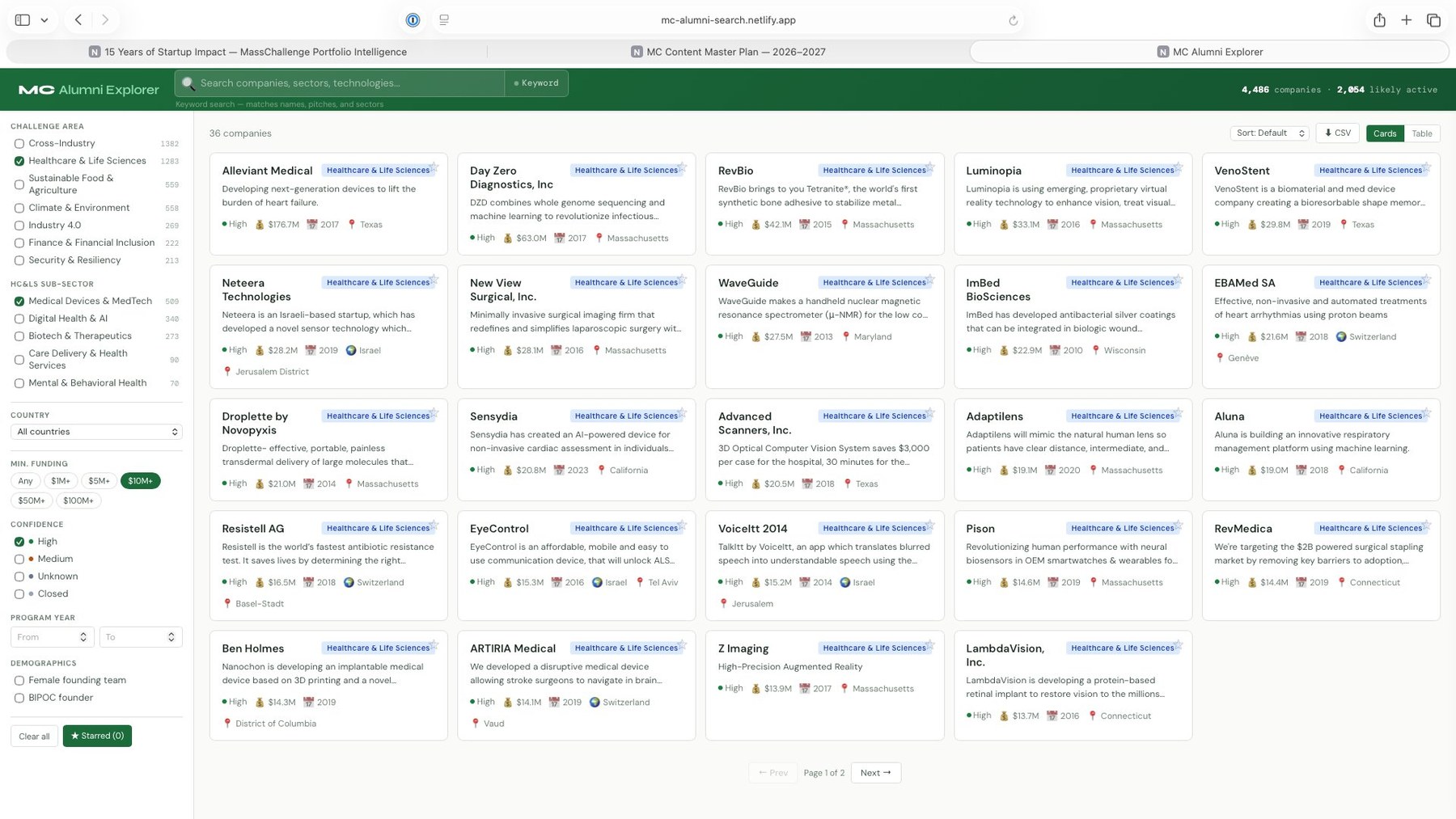This screenshot has height=819, width=1456.
Task: Switch to the MC Content Master Plan tab
Action: click(x=728, y=52)
